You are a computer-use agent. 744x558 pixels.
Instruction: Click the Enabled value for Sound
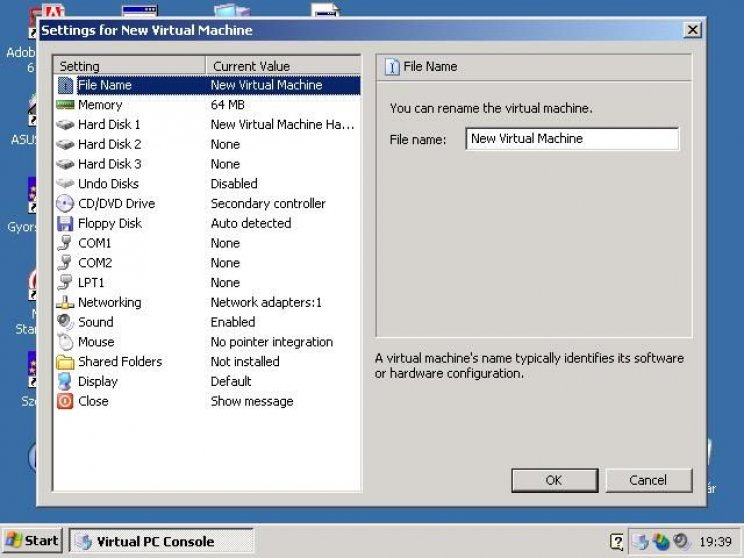tap(233, 322)
